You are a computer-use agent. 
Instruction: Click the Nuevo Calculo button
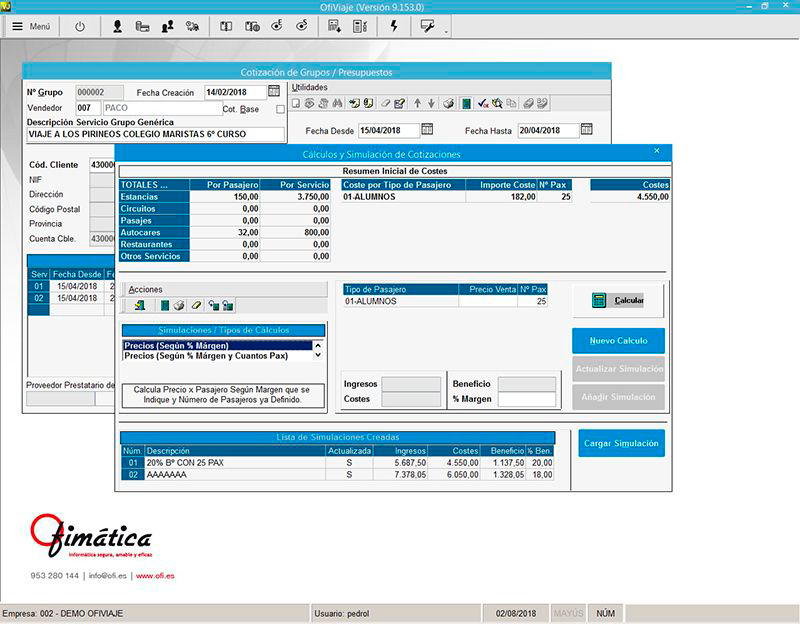tap(618, 341)
